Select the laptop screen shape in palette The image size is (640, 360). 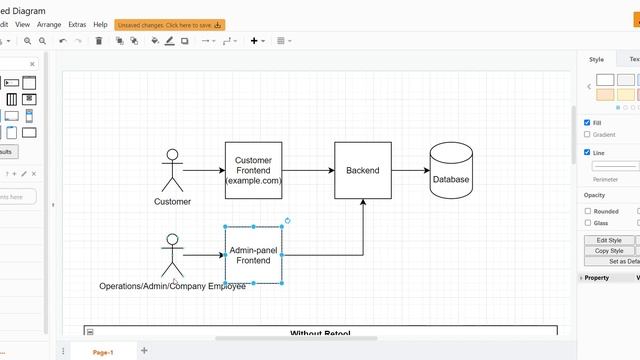(x=11, y=116)
